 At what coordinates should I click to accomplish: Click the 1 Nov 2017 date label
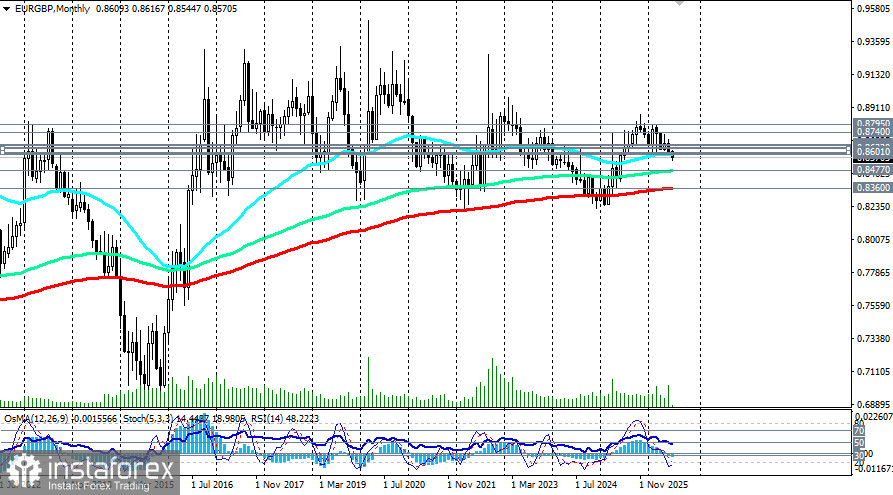[x=279, y=485]
